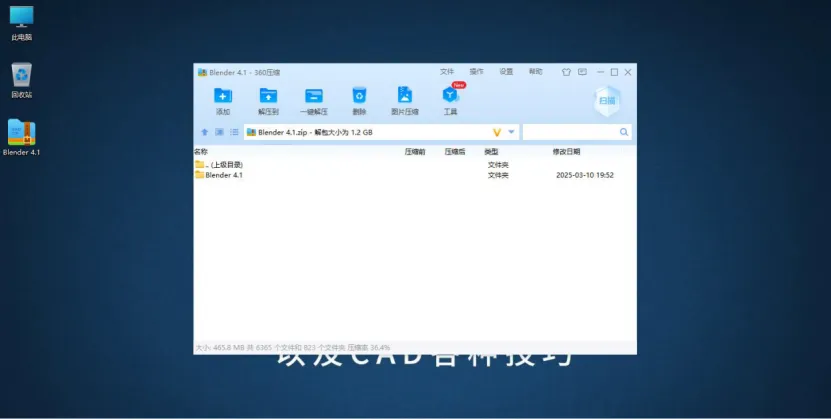This screenshot has height=419, width=831.
Task: Open the 设置 menu
Action: [506, 72]
